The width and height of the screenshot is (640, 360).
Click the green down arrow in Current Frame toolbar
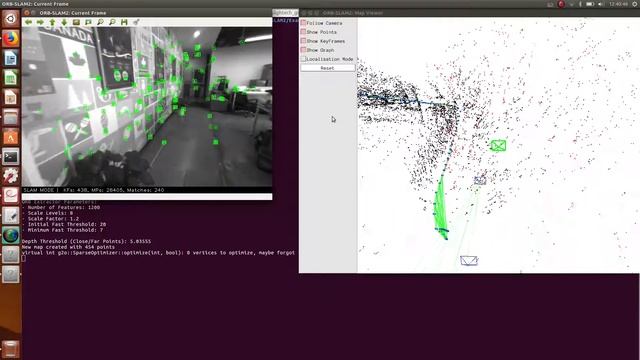[64, 22]
